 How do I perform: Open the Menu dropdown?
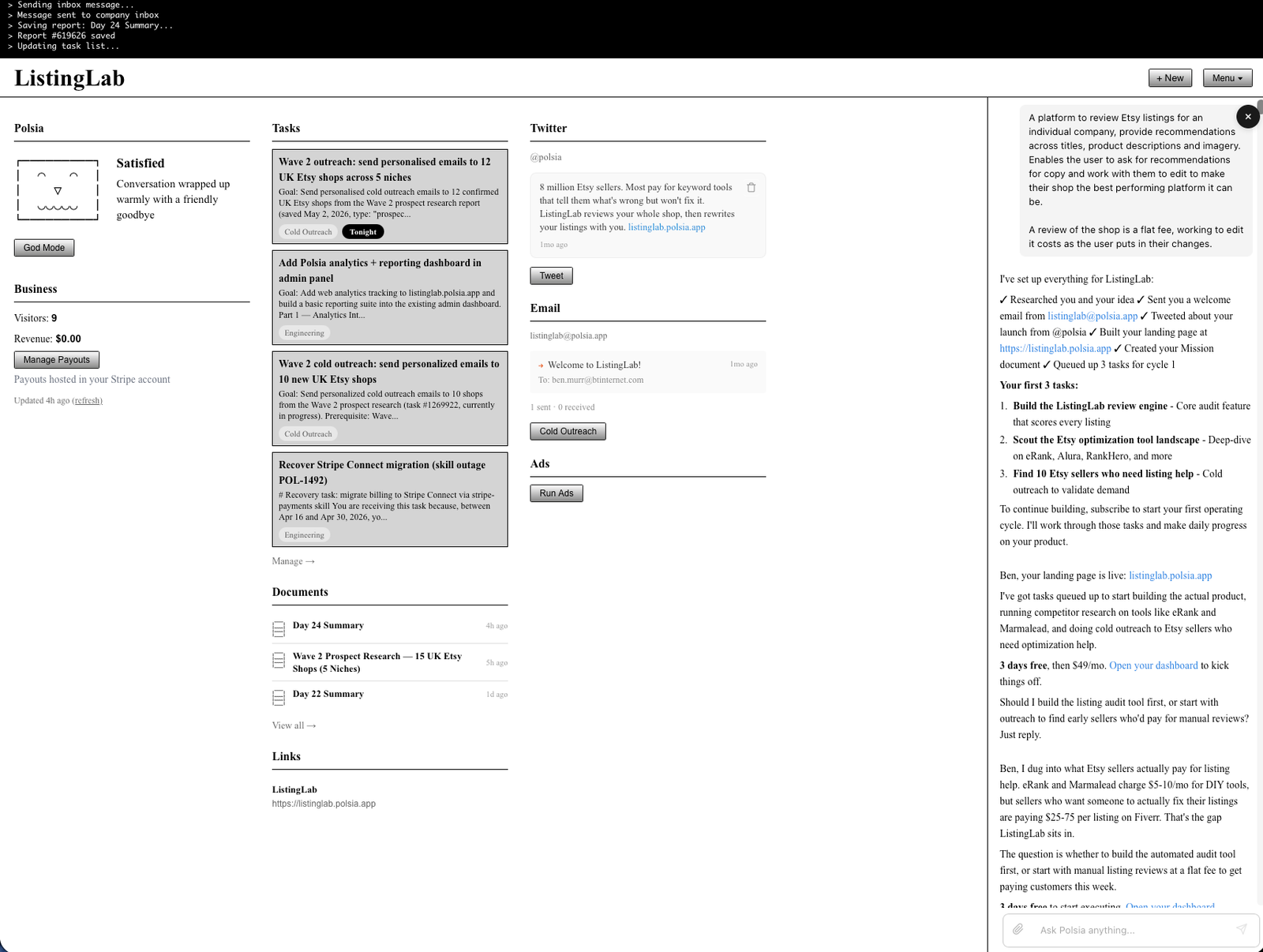1227,78
